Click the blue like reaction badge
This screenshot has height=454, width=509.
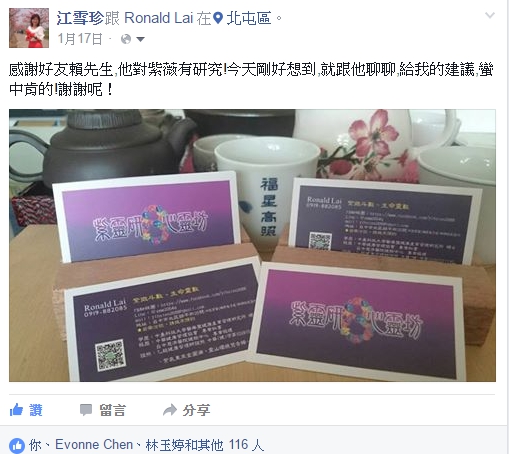click(17, 445)
